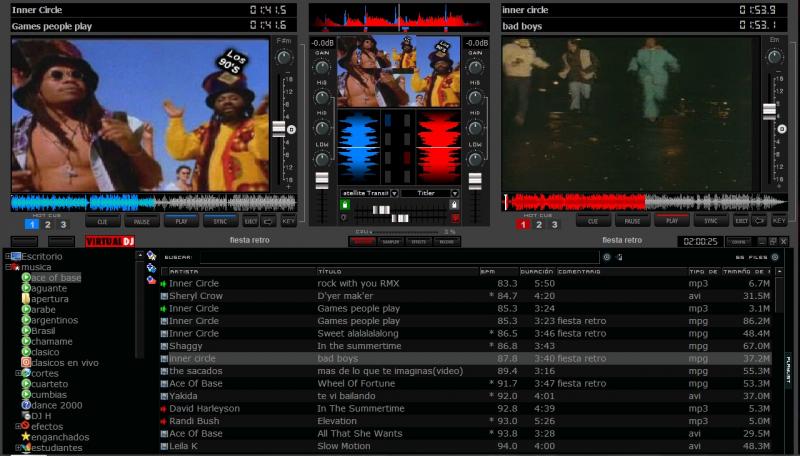Click the left deck blue waveform overview

click(x=153, y=203)
